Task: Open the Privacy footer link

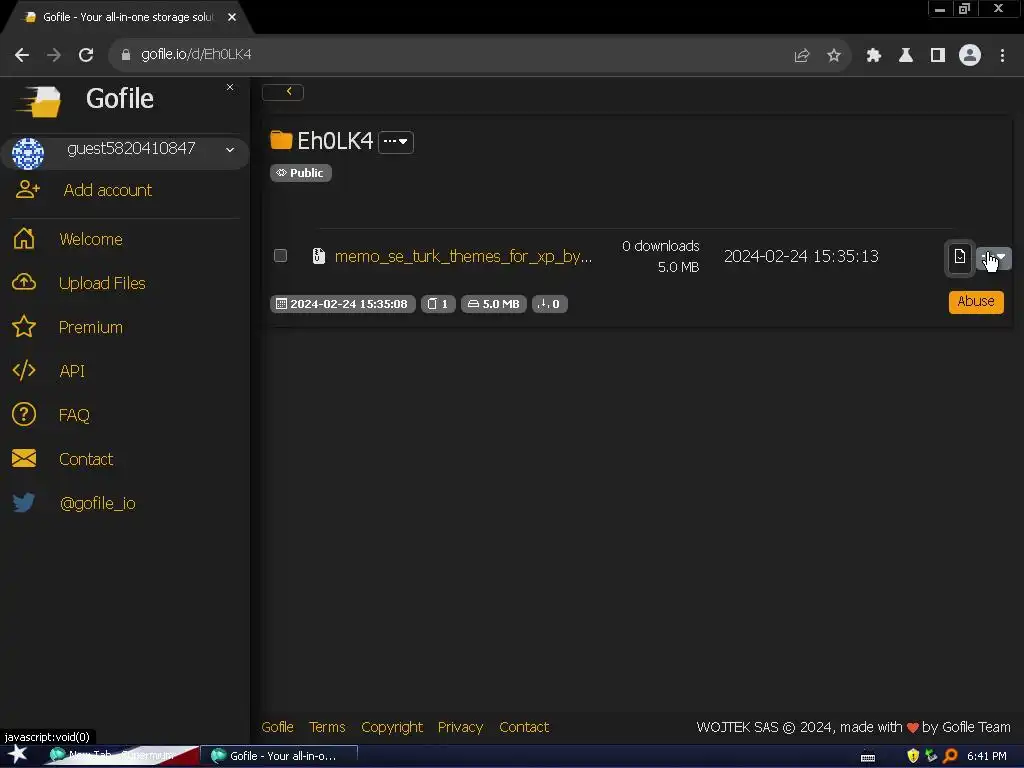Action: tap(460, 727)
